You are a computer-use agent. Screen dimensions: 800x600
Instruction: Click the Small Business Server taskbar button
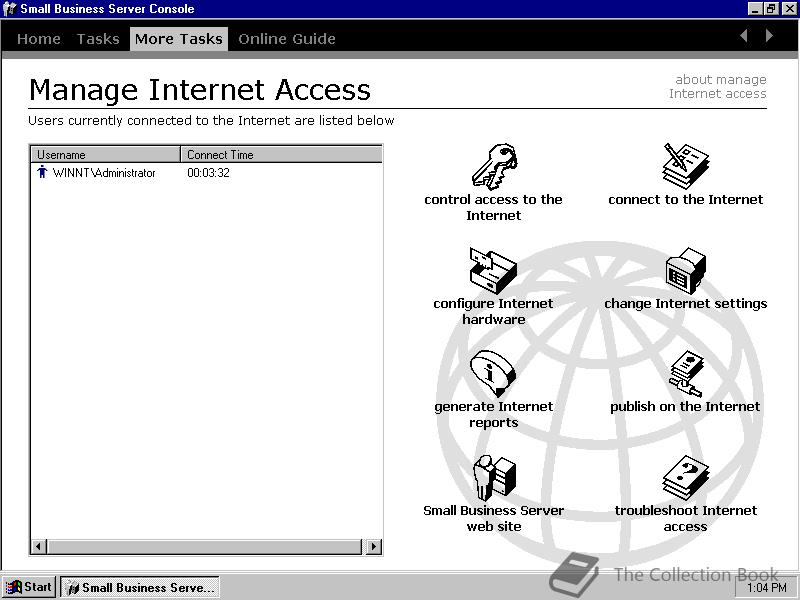(140, 587)
